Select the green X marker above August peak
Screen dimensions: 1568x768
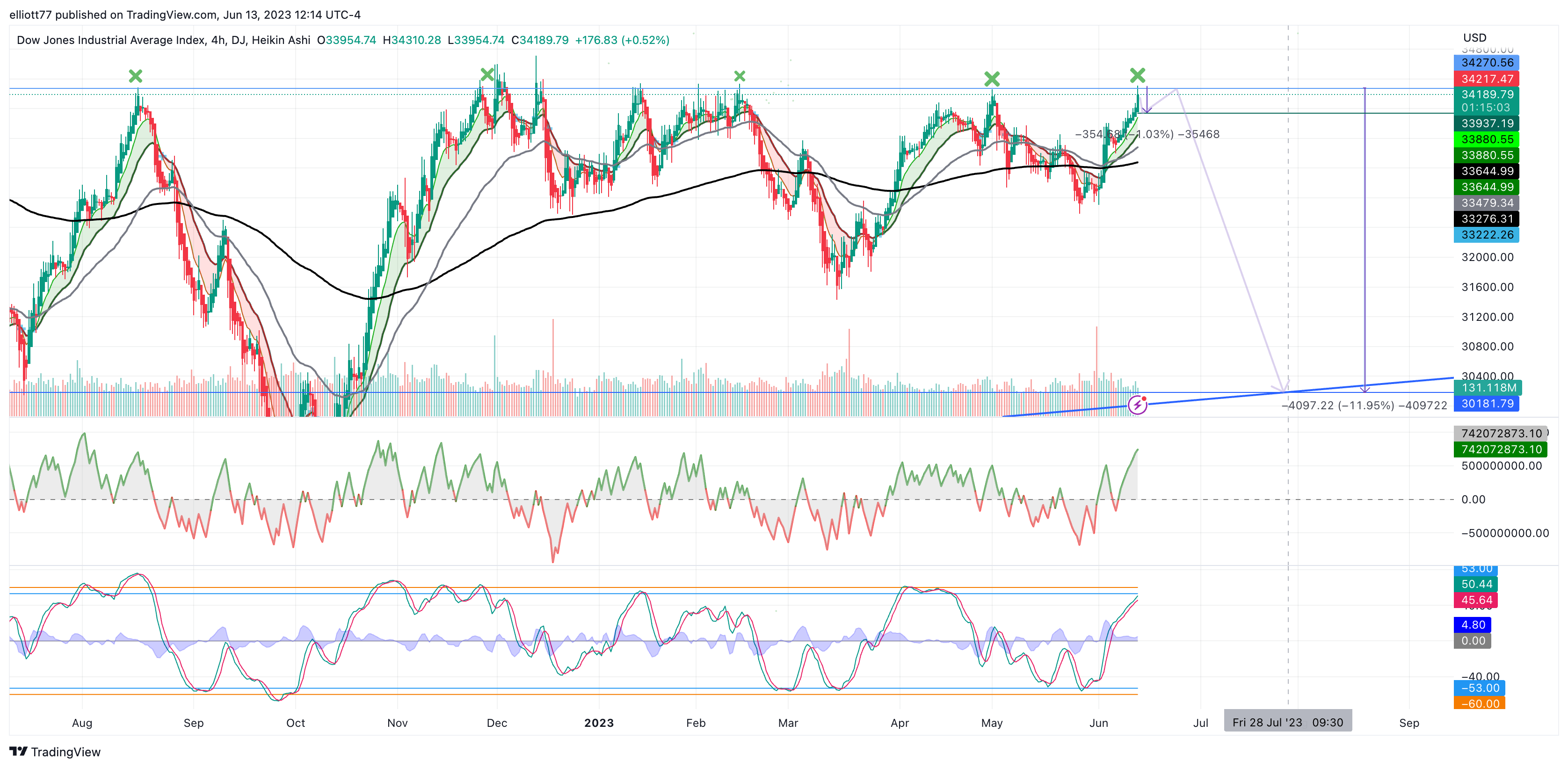click(x=136, y=76)
